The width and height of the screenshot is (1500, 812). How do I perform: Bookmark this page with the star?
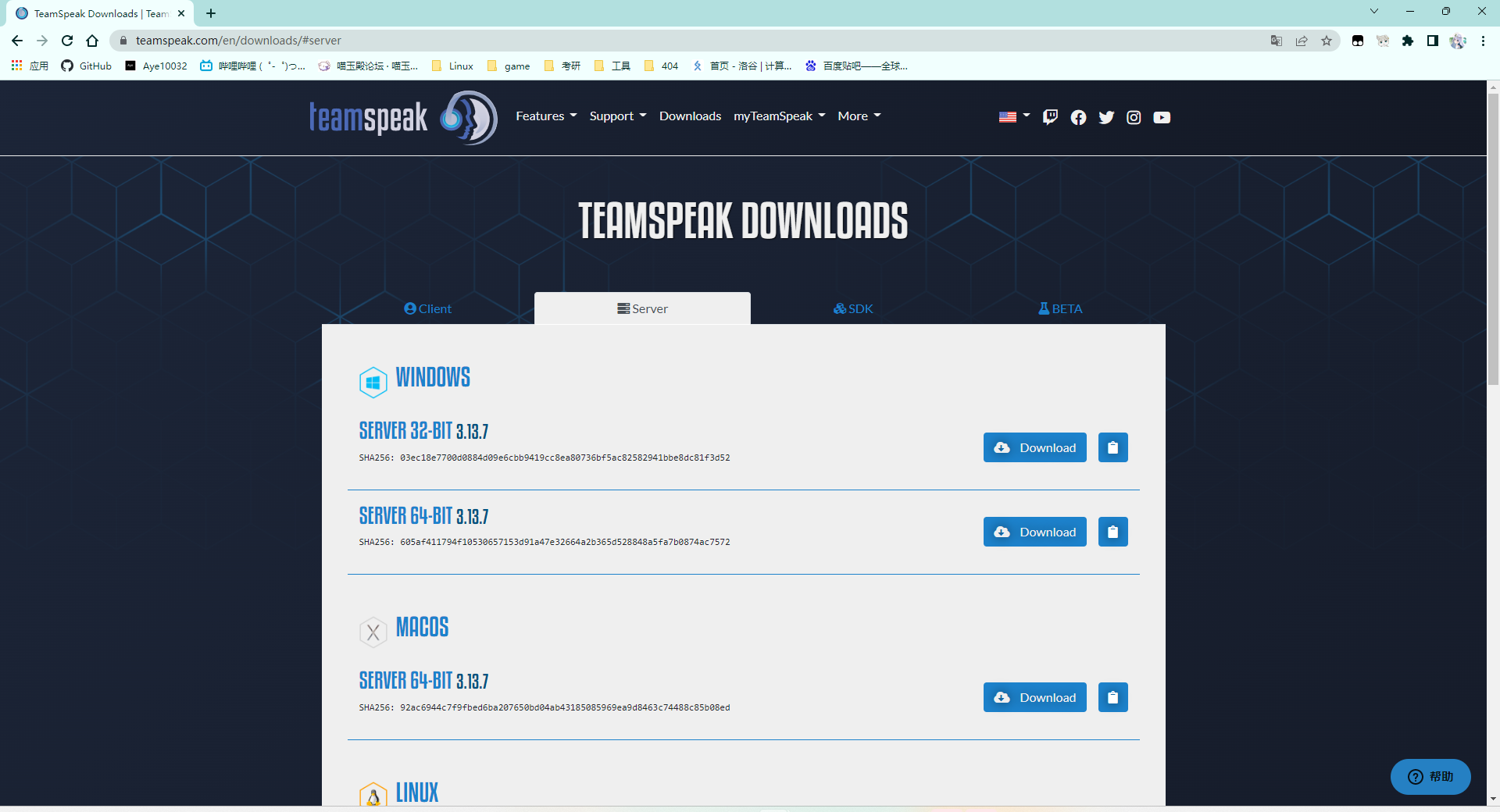1327,41
